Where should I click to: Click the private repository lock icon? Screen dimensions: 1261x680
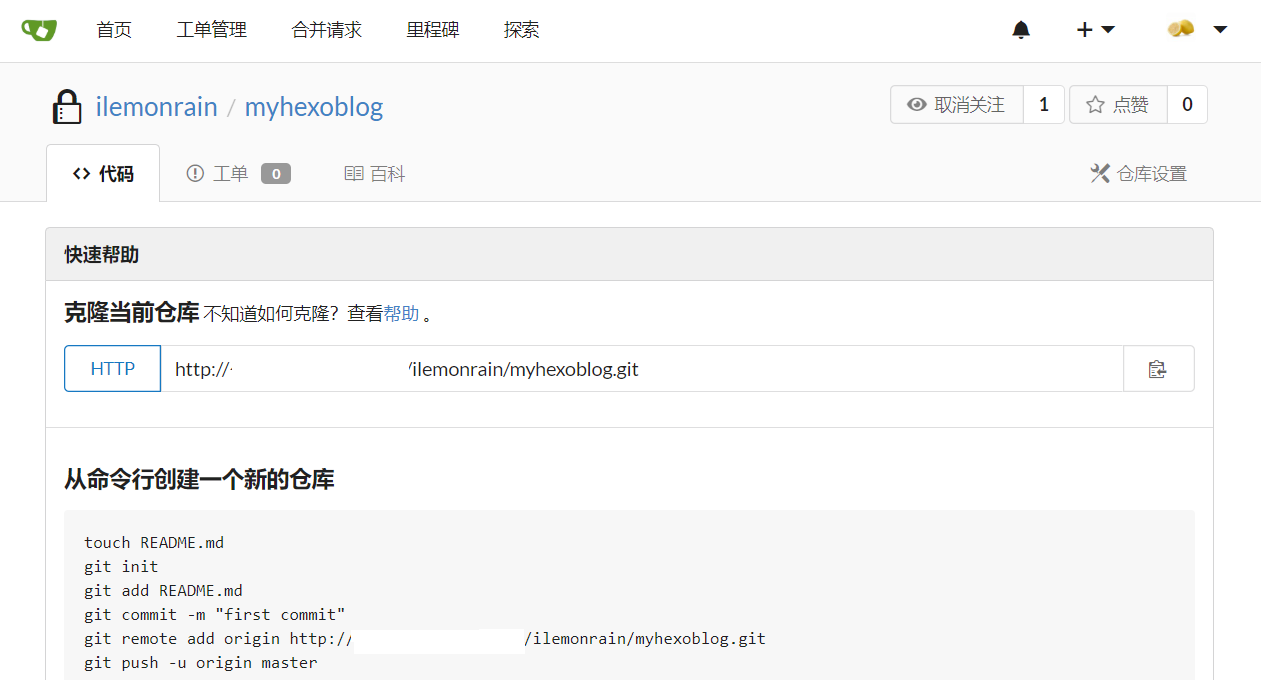click(x=67, y=107)
